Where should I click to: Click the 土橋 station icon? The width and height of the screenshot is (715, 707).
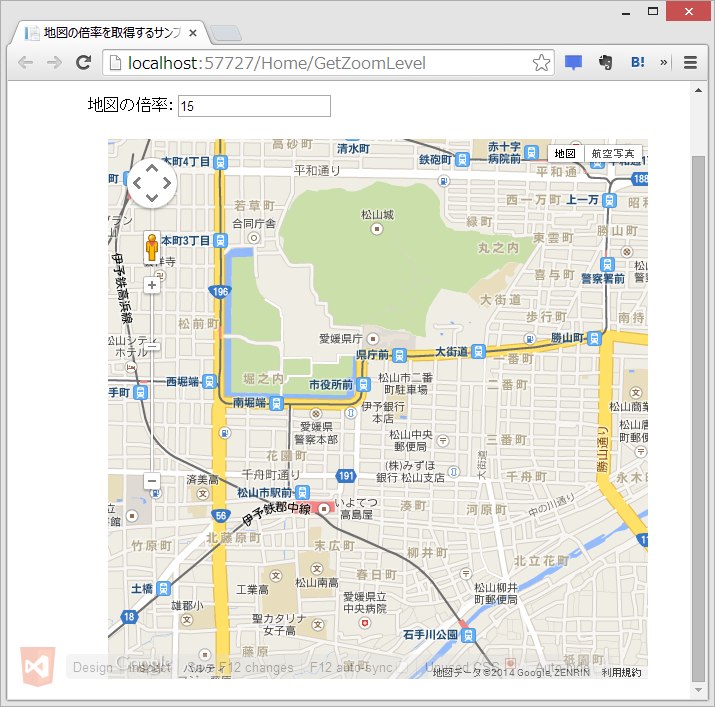pyautogui.click(x=163, y=588)
